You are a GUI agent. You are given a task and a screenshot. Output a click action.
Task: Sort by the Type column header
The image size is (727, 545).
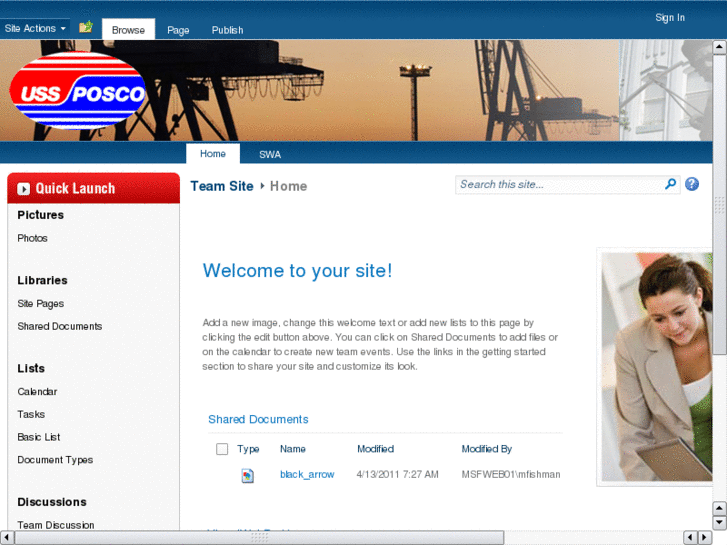[248, 449]
